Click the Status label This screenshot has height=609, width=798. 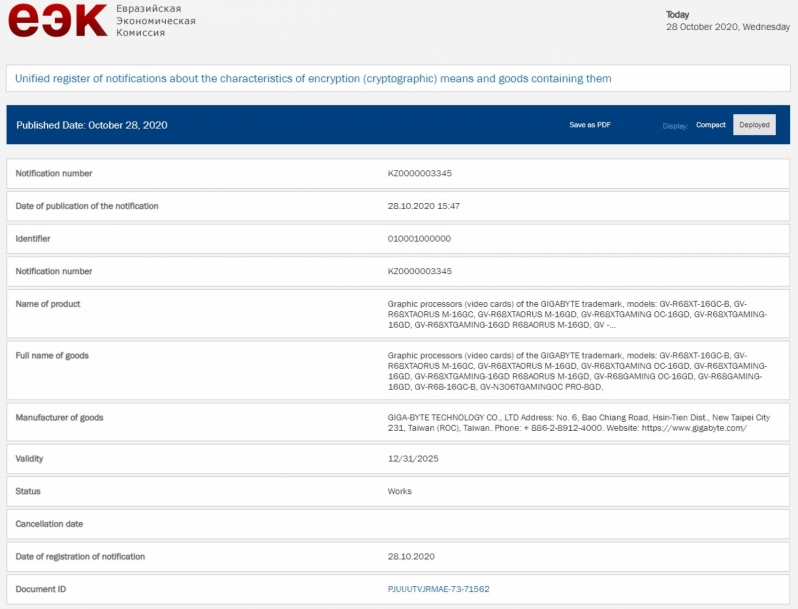[27, 491]
